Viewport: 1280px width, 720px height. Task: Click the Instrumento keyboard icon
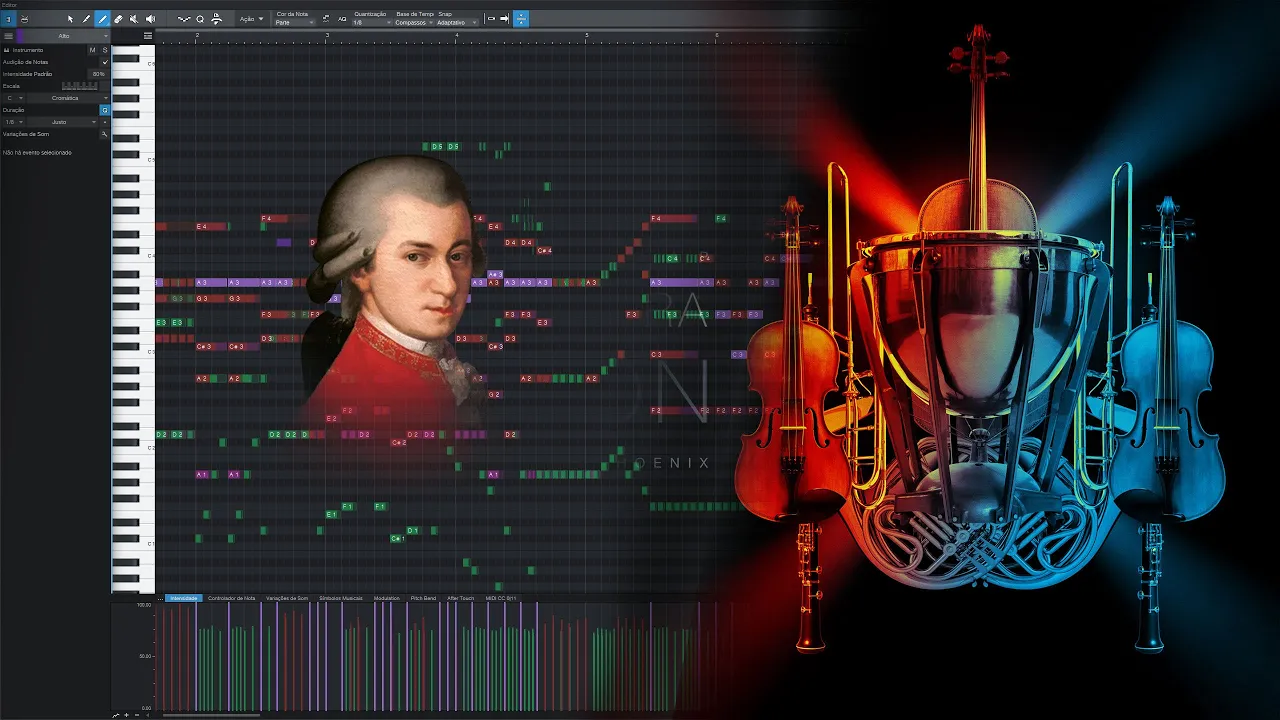(7, 50)
